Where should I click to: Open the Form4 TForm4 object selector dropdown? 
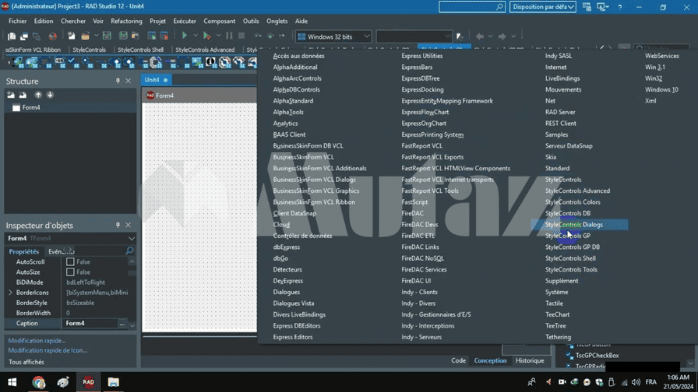131,238
